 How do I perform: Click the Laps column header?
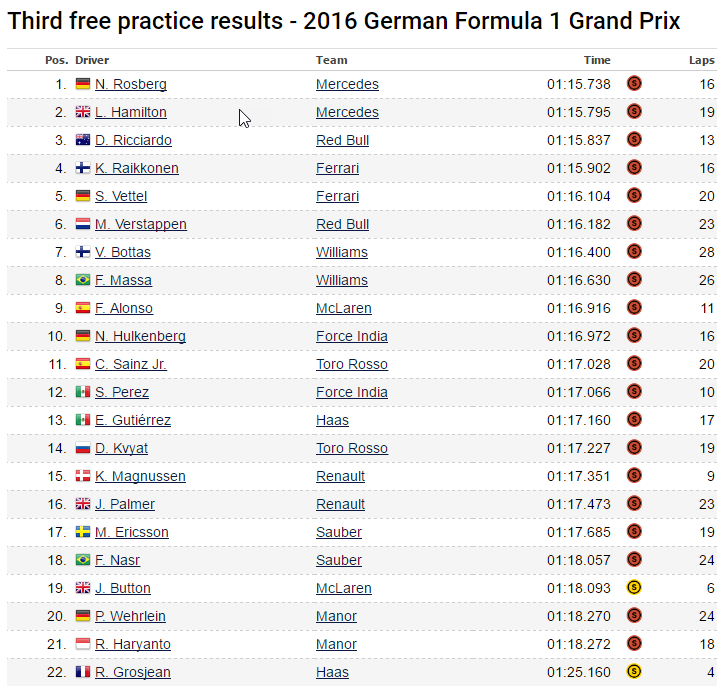pos(701,60)
